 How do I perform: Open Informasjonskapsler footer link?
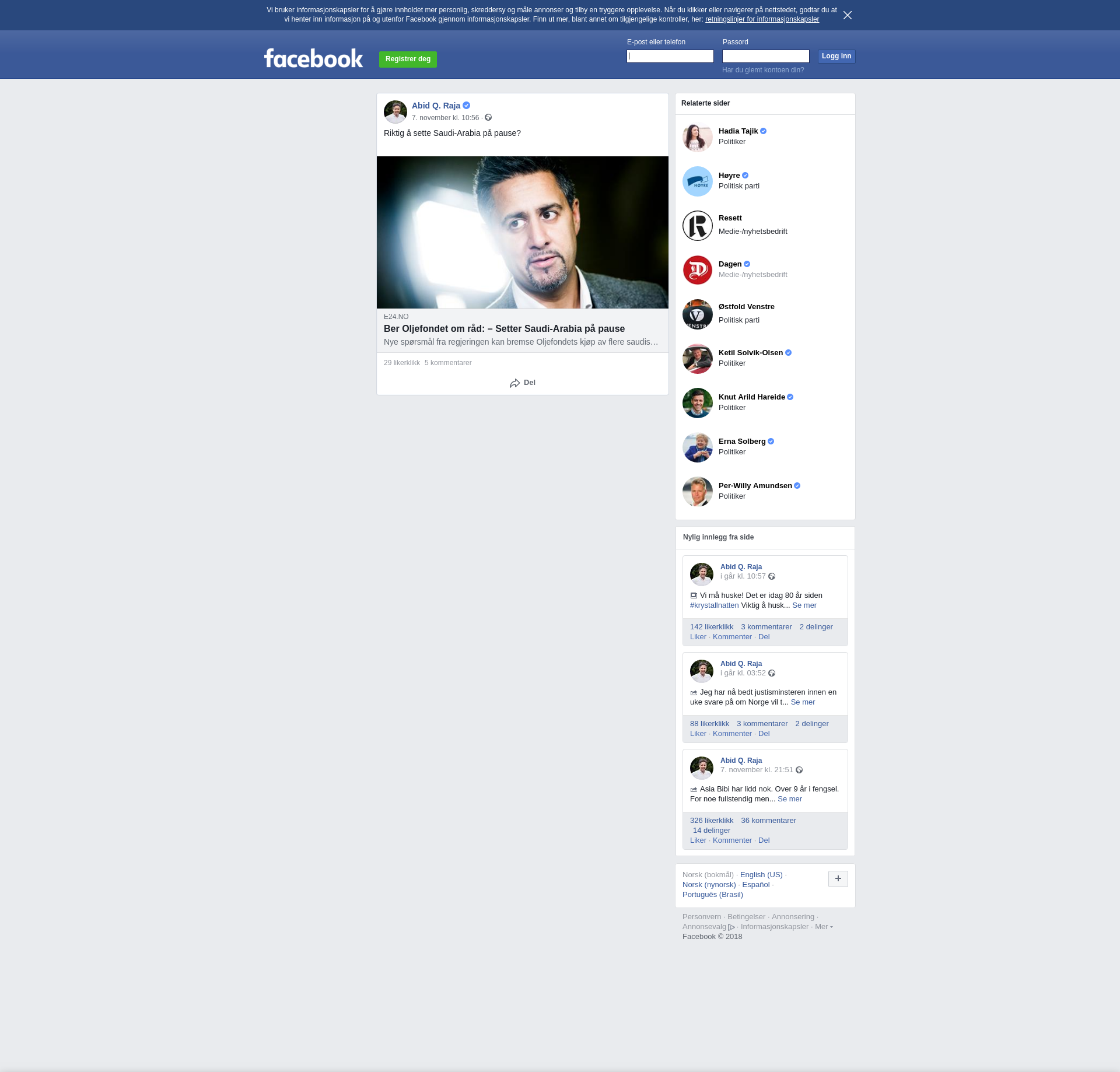(x=775, y=927)
